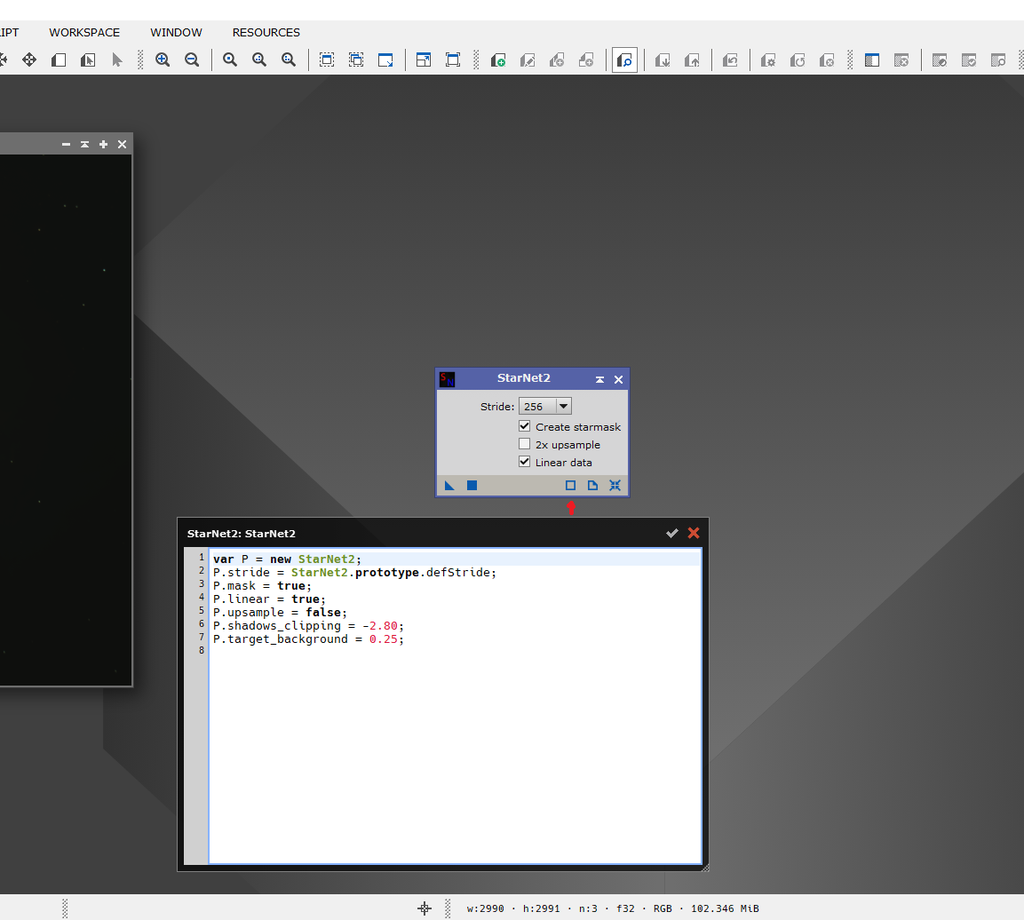Confirm script with gray checkmark icon

(x=672, y=533)
